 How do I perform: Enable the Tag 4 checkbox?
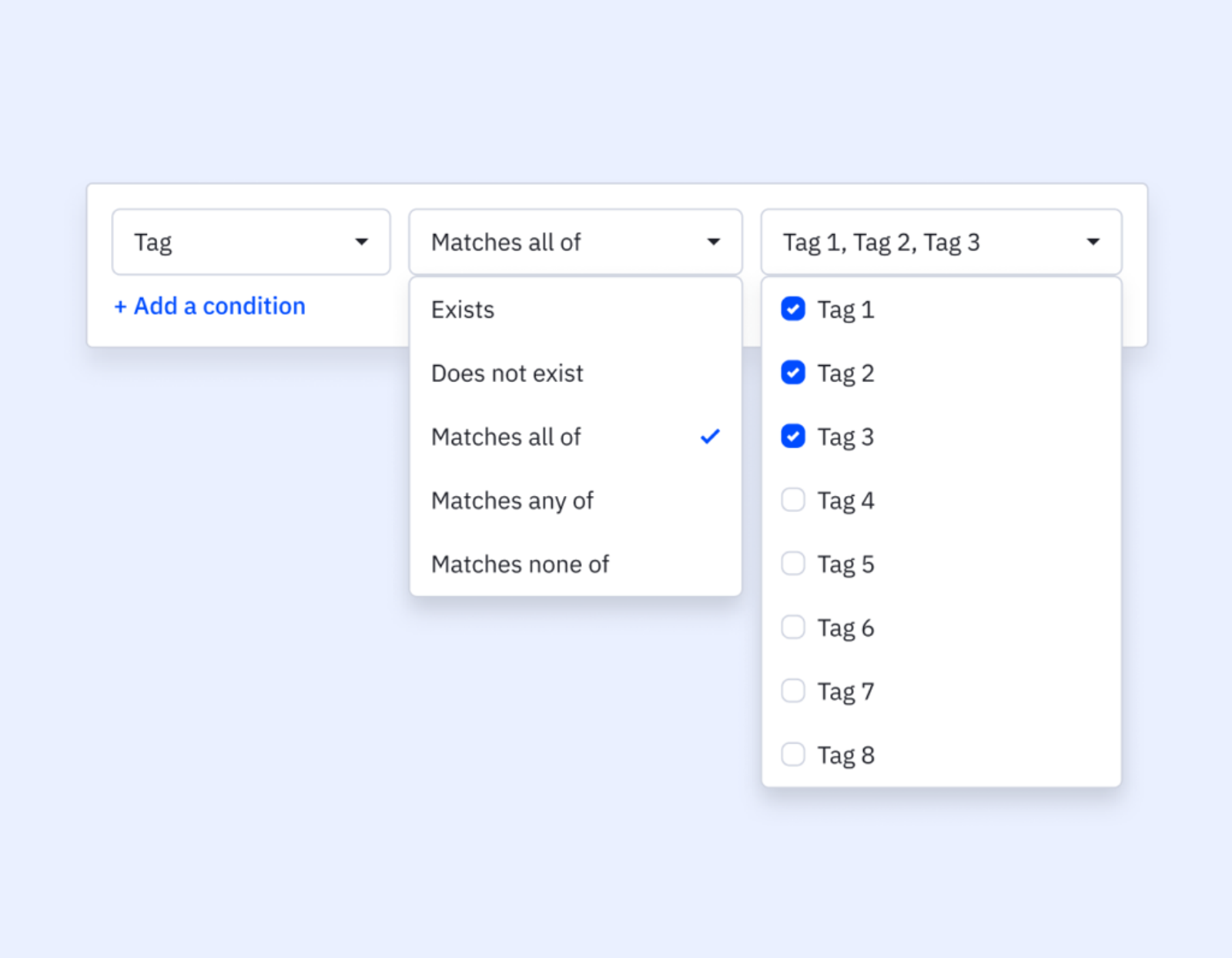(x=792, y=500)
